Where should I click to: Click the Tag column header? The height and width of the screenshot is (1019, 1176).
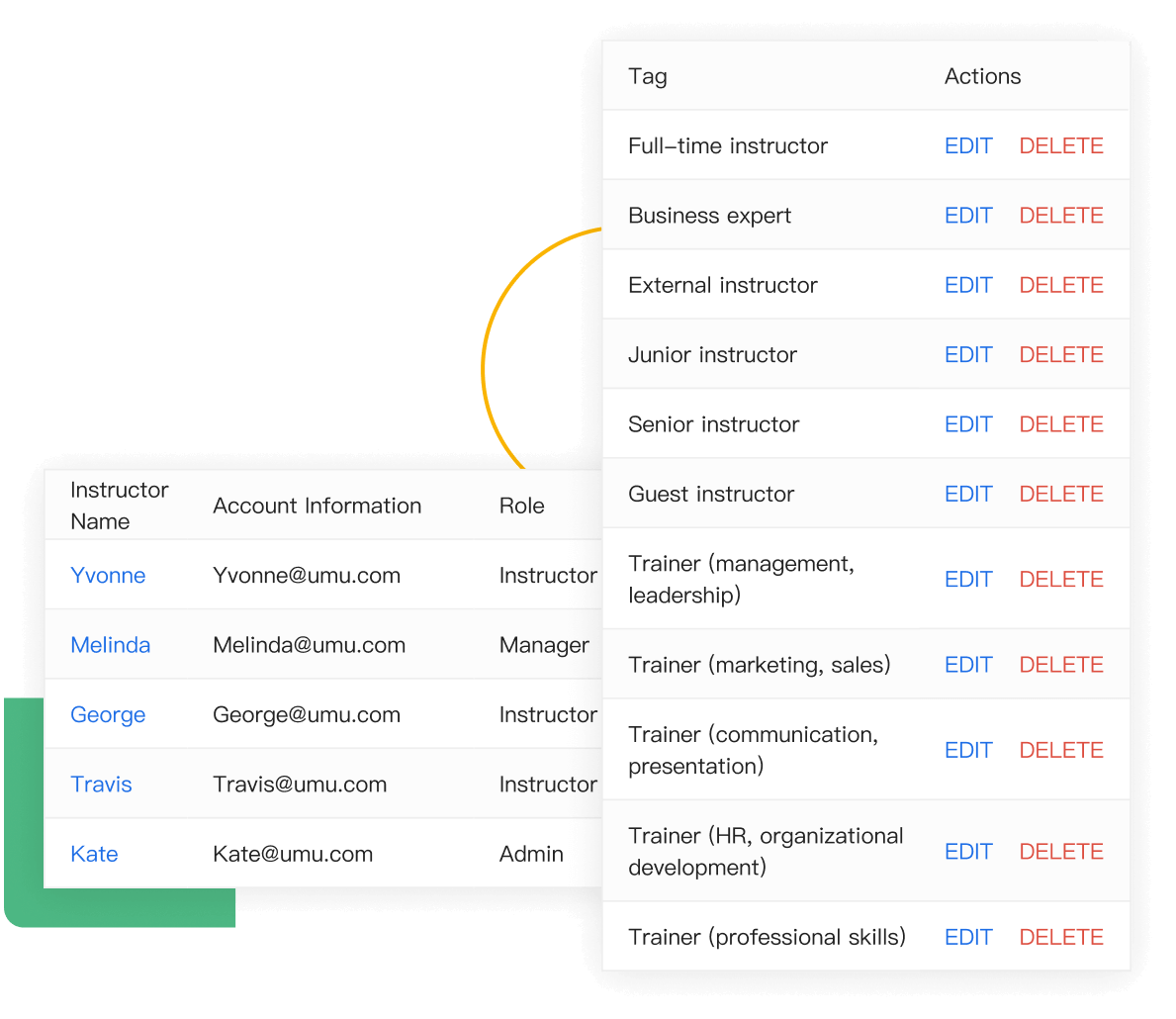coord(648,76)
